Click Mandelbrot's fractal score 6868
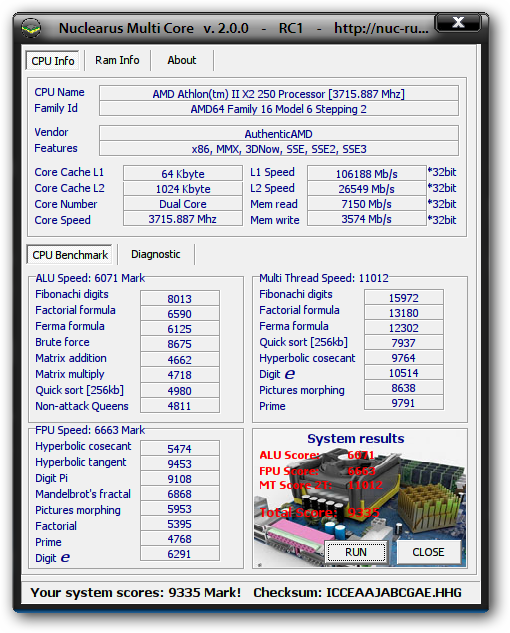 coord(180,494)
